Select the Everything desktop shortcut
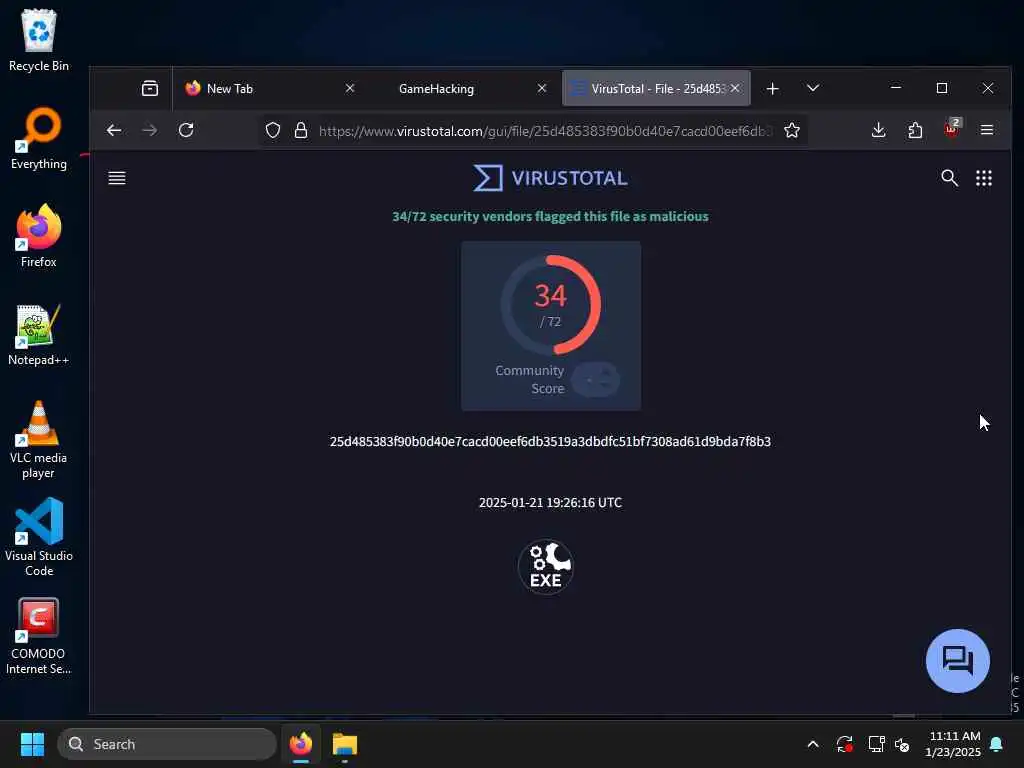The width and height of the screenshot is (1024, 768). [x=39, y=138]
